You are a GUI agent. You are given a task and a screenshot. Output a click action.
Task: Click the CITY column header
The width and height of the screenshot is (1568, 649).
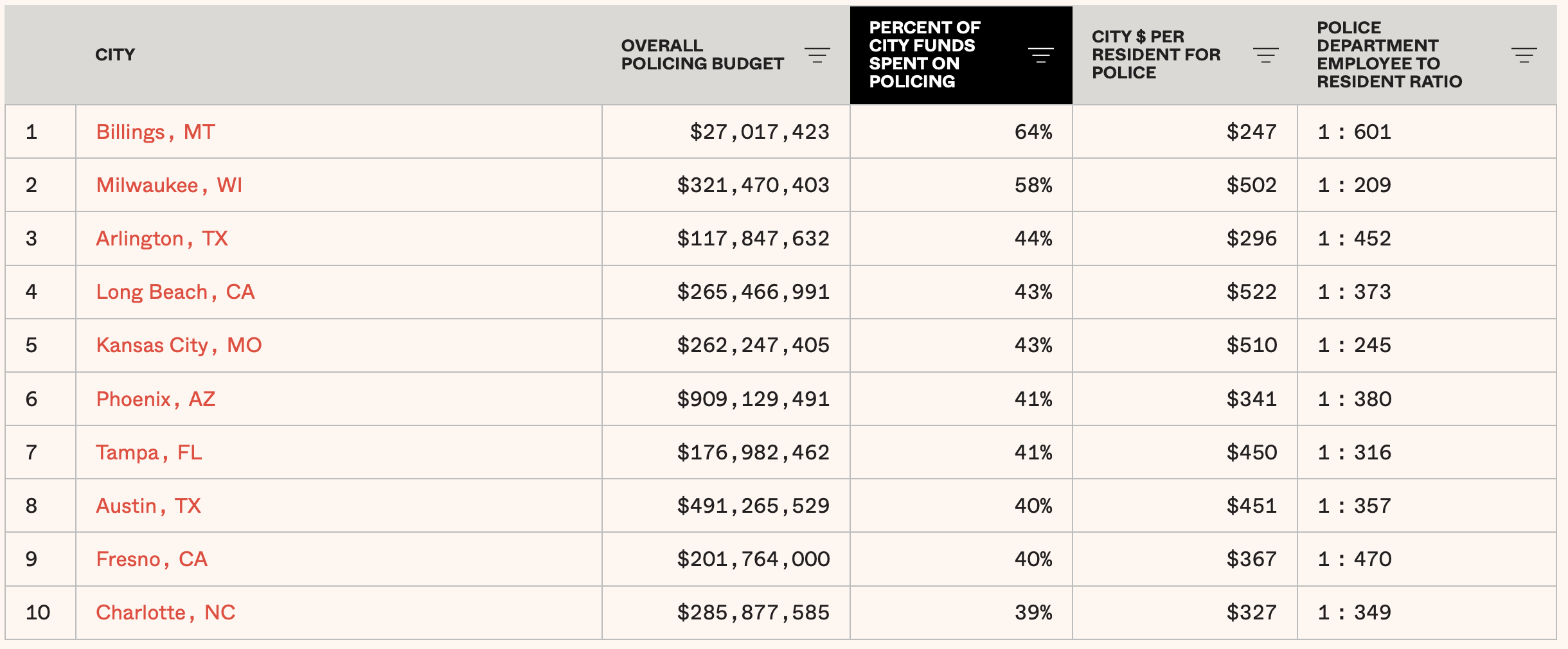coord(115,55)
